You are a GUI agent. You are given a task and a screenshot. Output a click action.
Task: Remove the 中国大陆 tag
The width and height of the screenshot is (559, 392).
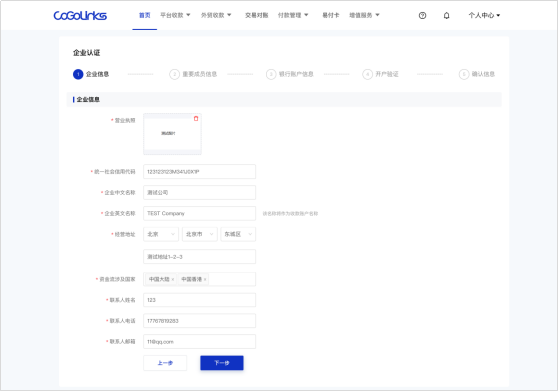point(173,279)
